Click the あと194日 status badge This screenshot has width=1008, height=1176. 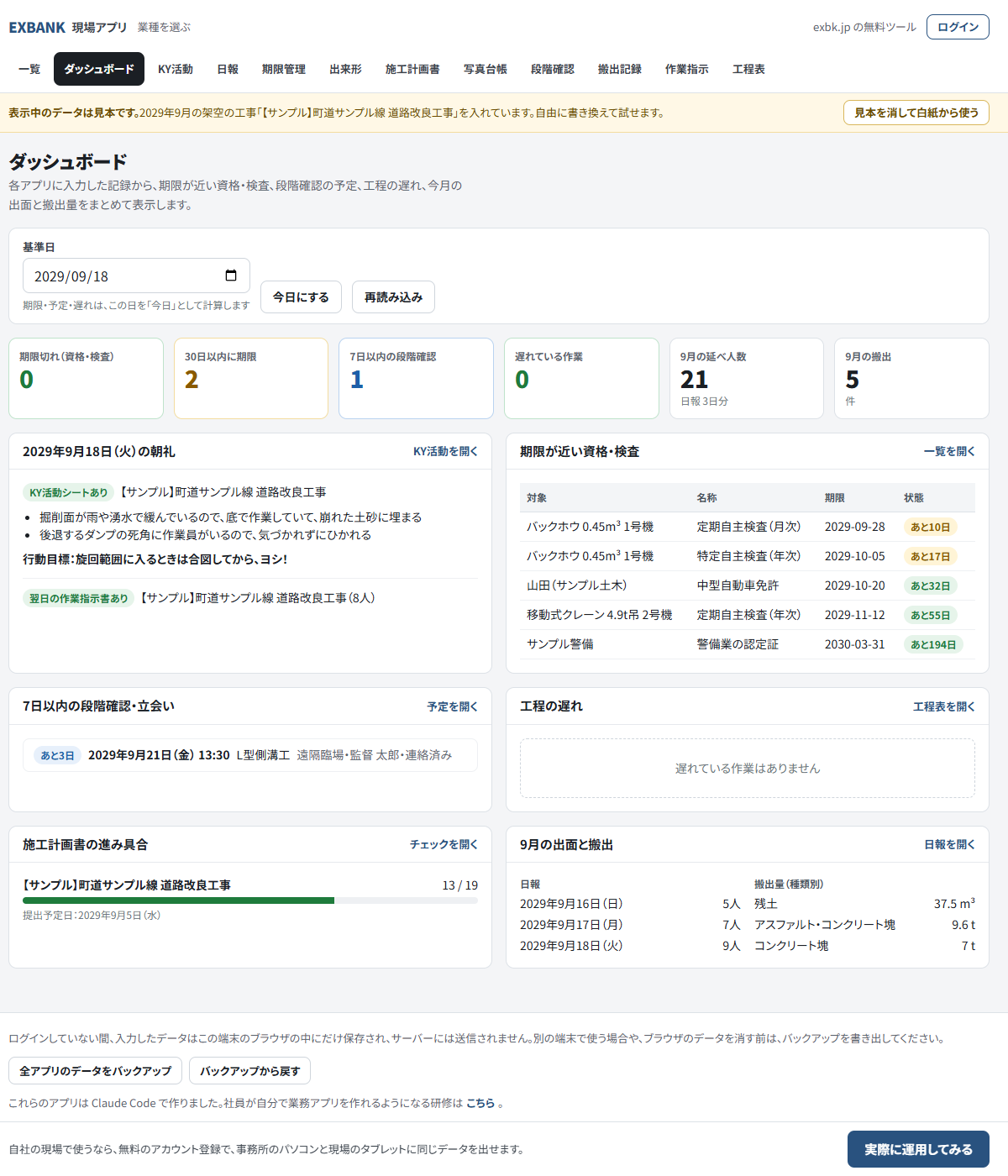click(x=934, y=644)
